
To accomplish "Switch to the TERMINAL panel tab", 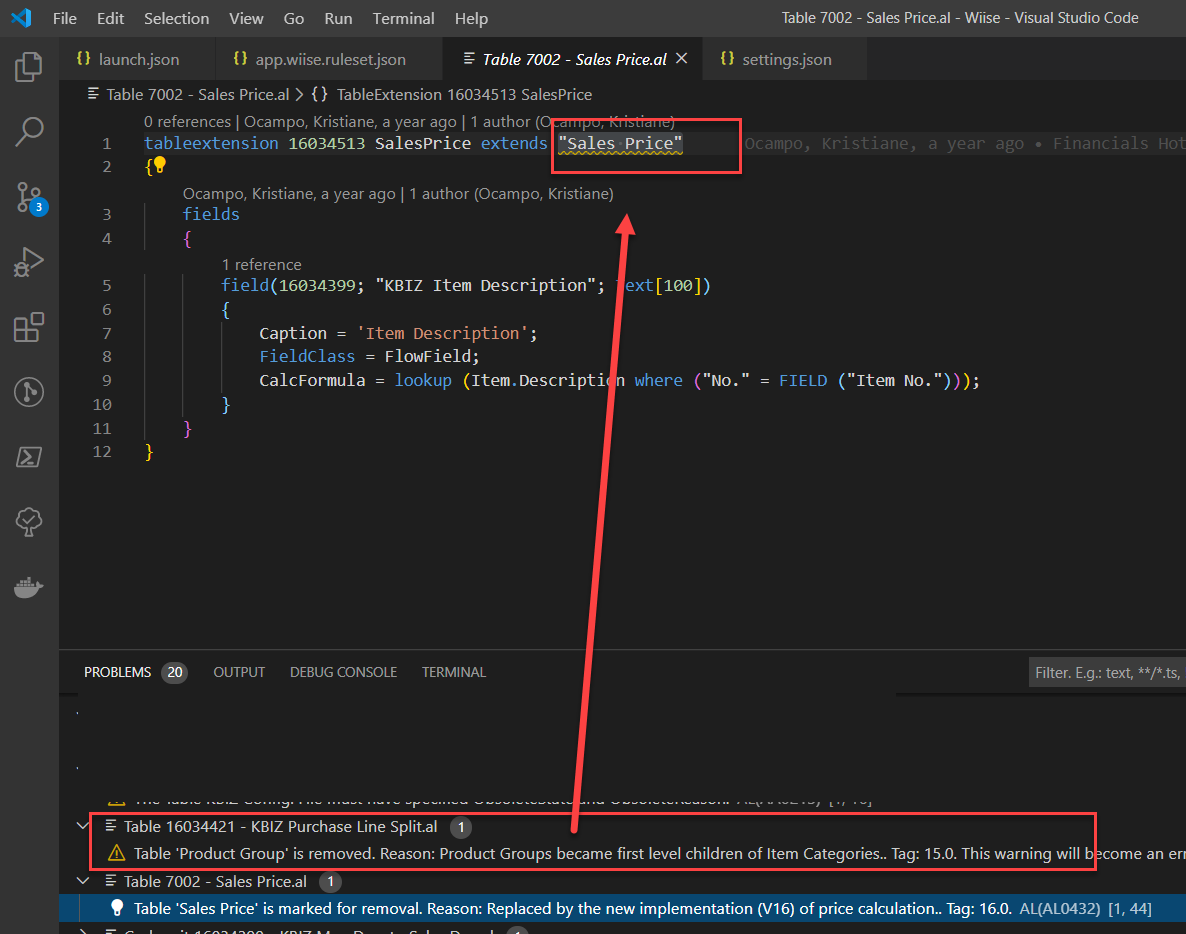I will tap(454, 672).
